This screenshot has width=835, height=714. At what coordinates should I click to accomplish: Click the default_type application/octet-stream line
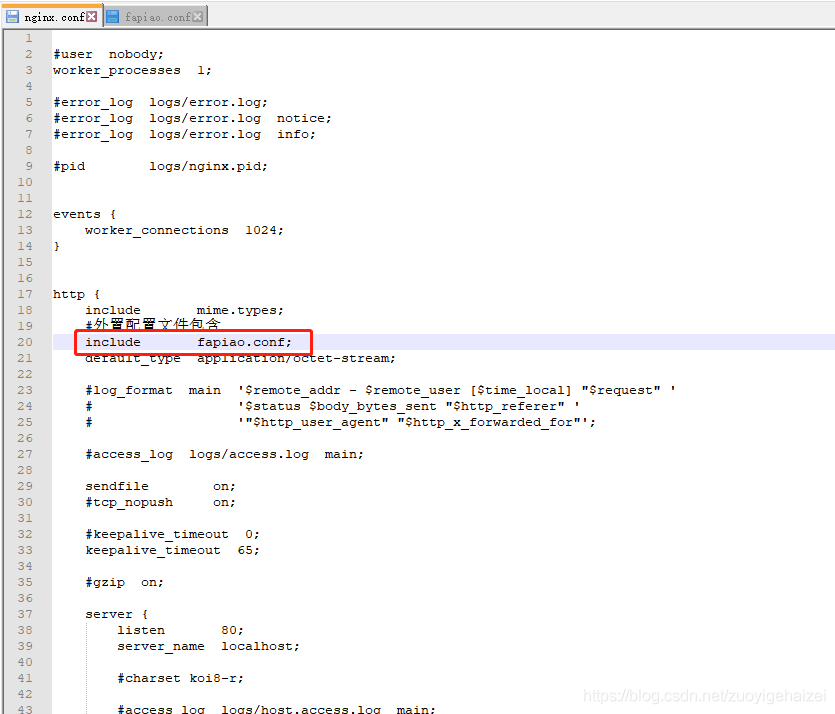coord(240,358)
